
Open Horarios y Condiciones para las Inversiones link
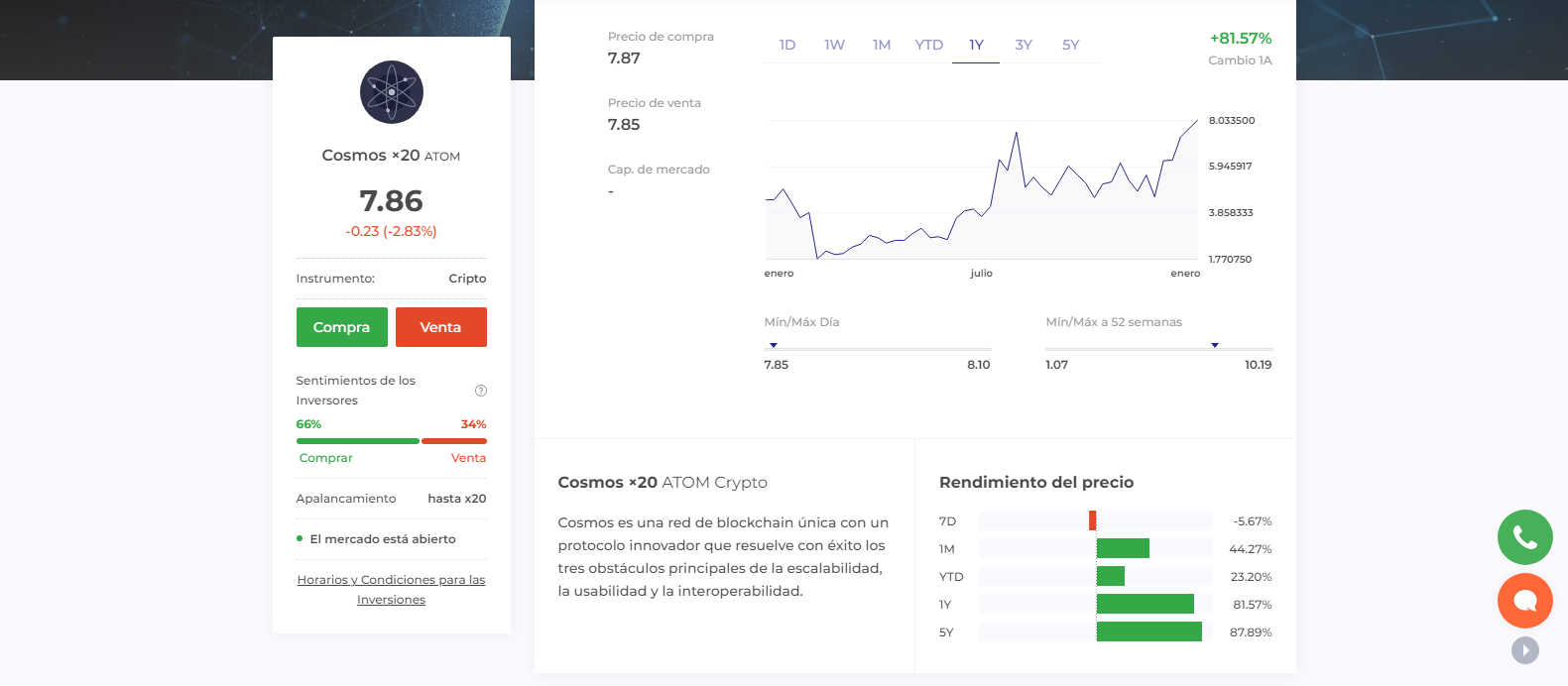392,590
